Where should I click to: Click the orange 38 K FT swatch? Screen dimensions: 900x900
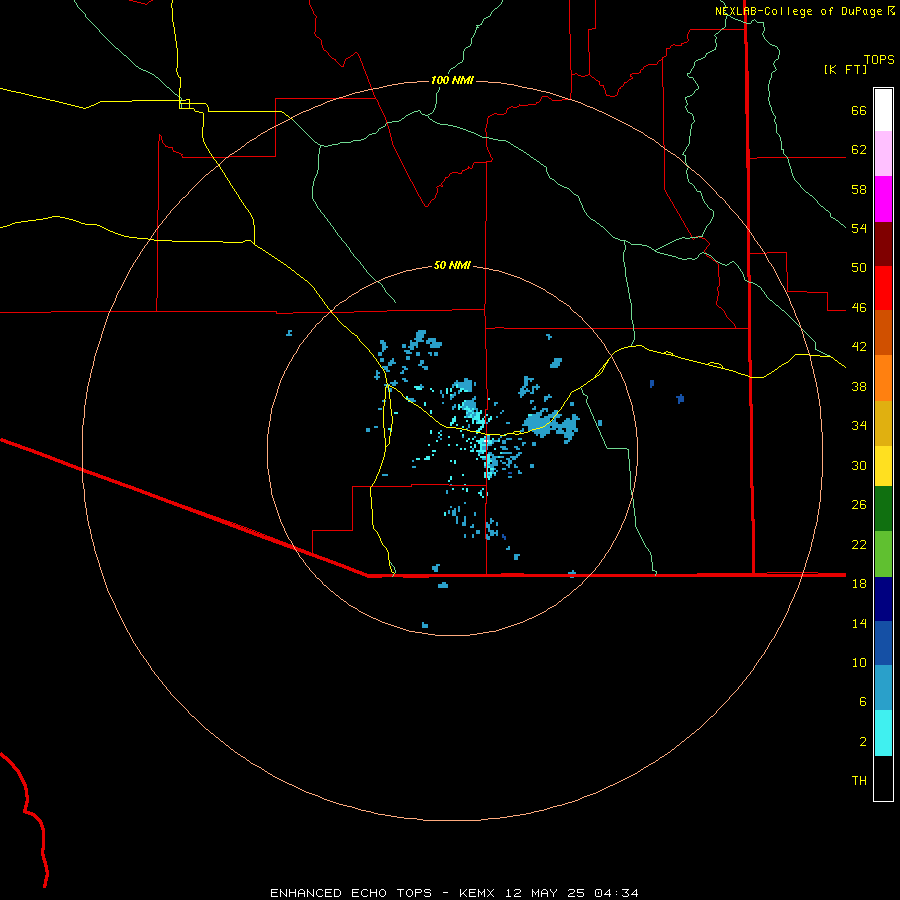pos(883,378)
